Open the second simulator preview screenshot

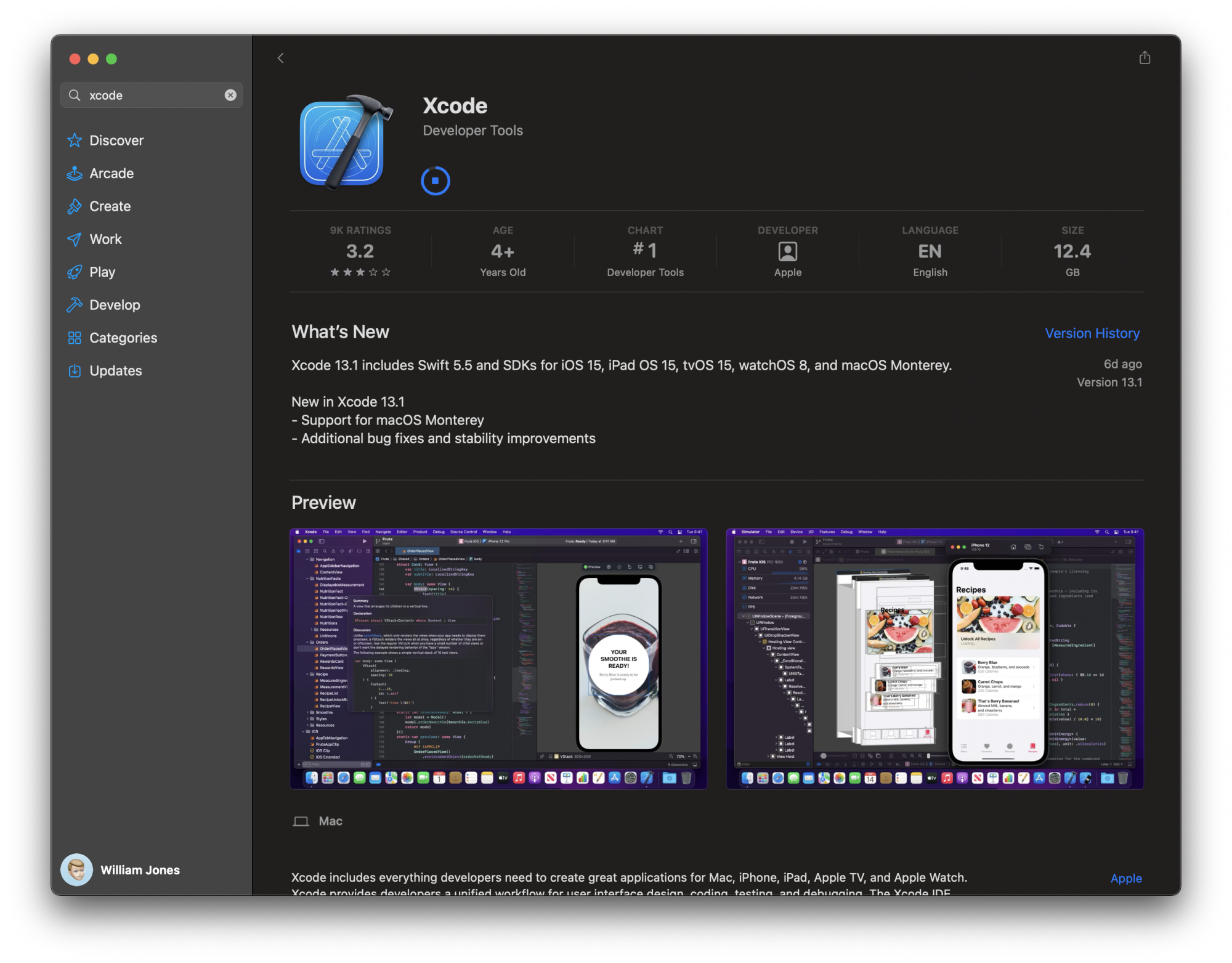934,658
